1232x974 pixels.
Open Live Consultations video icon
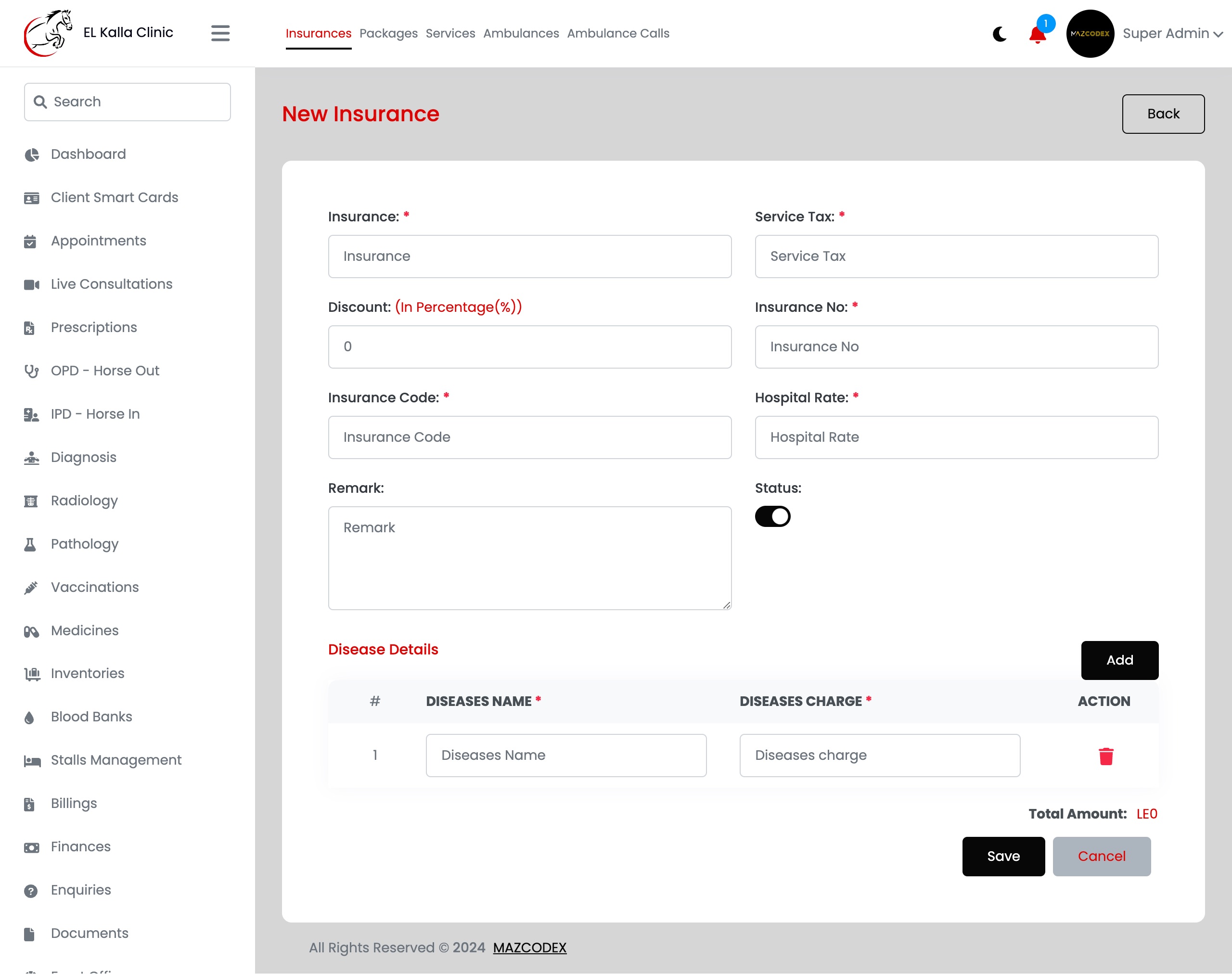31,284
